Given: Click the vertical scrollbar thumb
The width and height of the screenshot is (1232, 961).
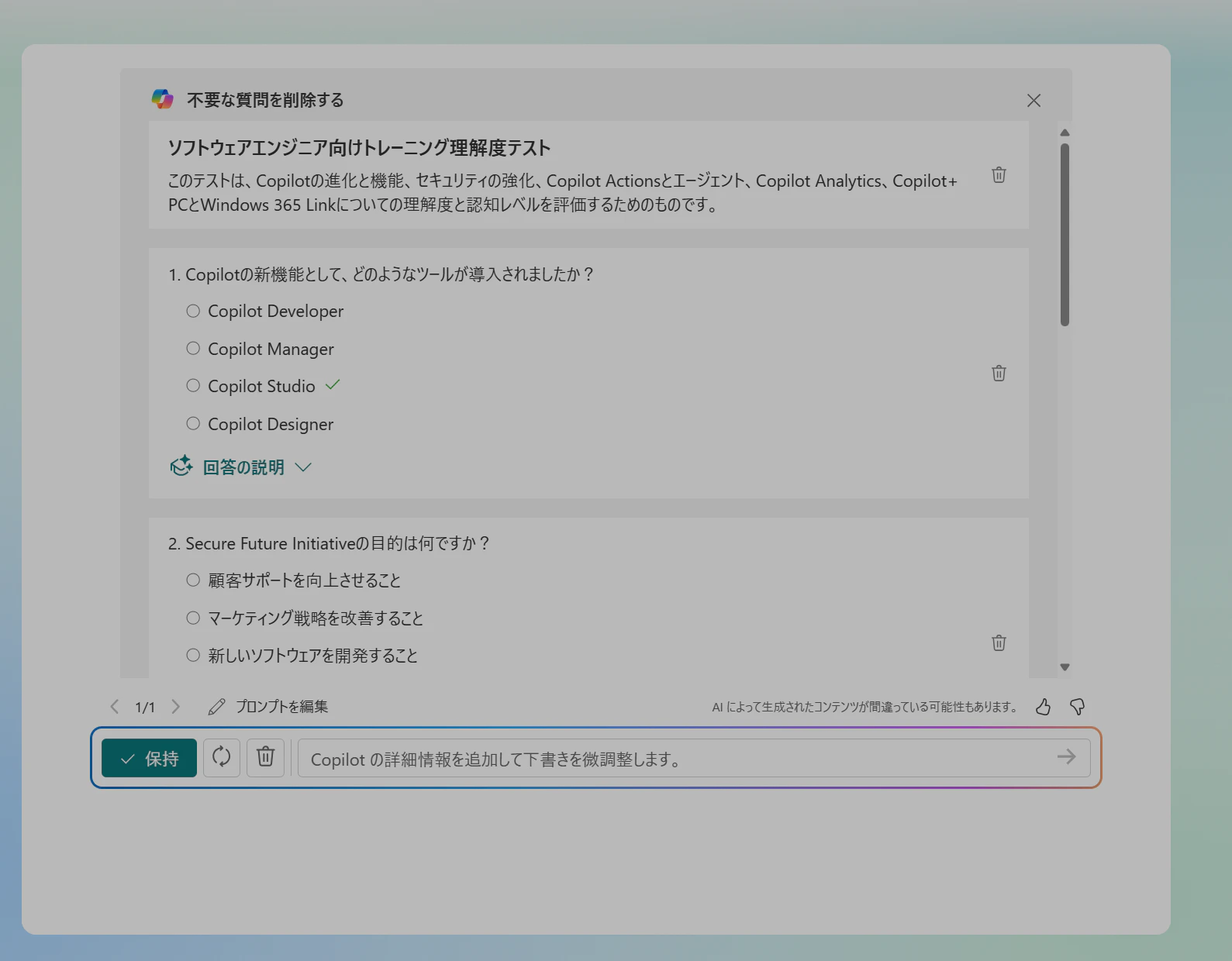Looking at the screenshot, I should click(x=1065, y=234).
